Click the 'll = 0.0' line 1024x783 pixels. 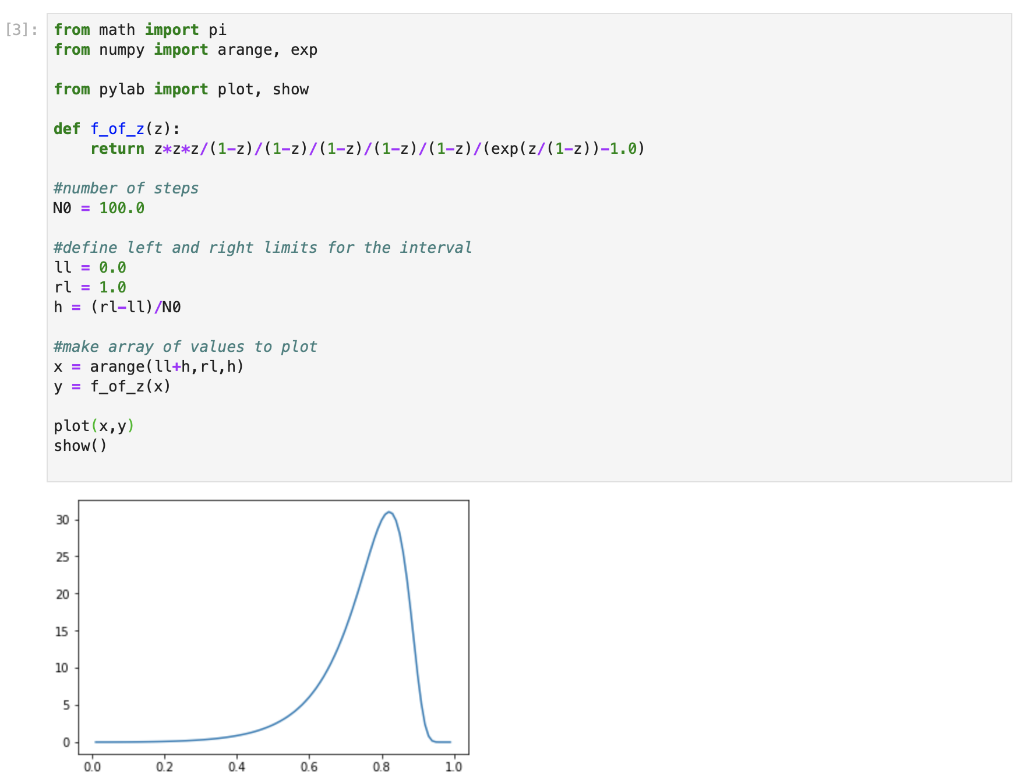90,267
